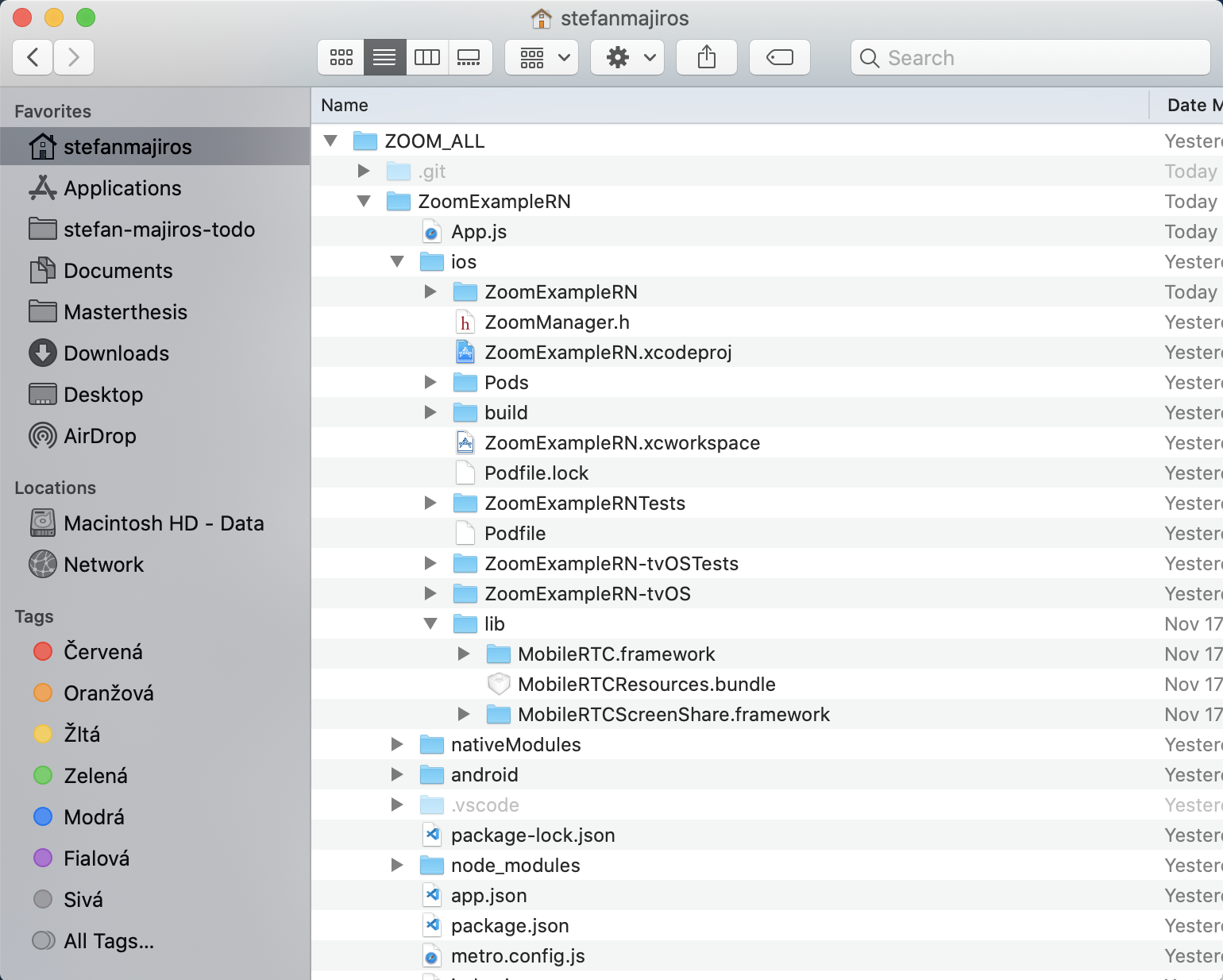Open stefanmajiros home in sidebar
The height and width of the screenshot is (980, 1223).
pyautogui.click(x=155, y=147)
